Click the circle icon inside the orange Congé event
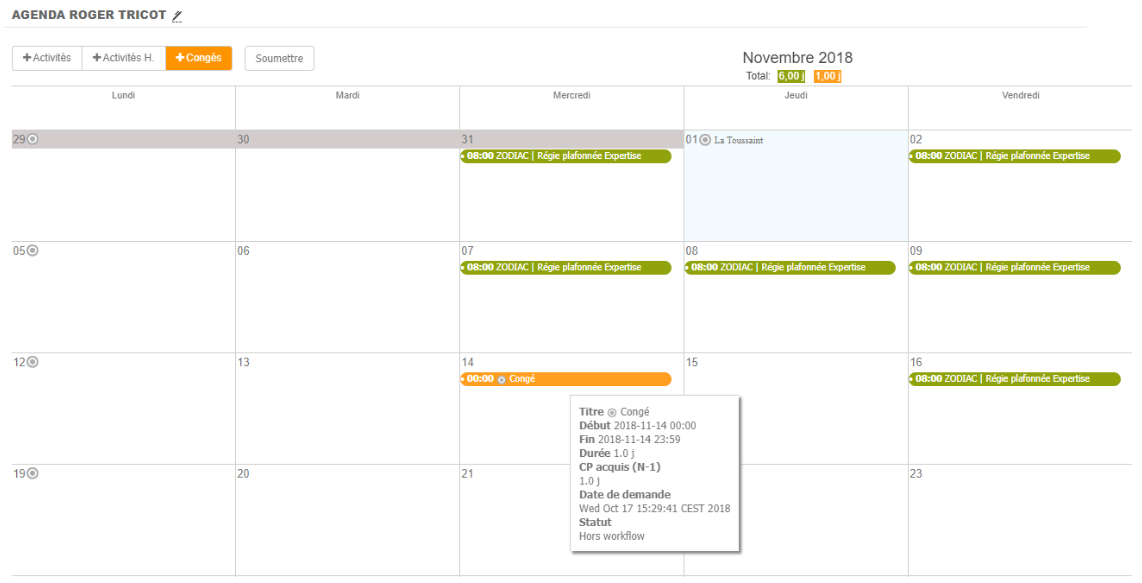The image size is (1142, 583). tap(502, 380)
